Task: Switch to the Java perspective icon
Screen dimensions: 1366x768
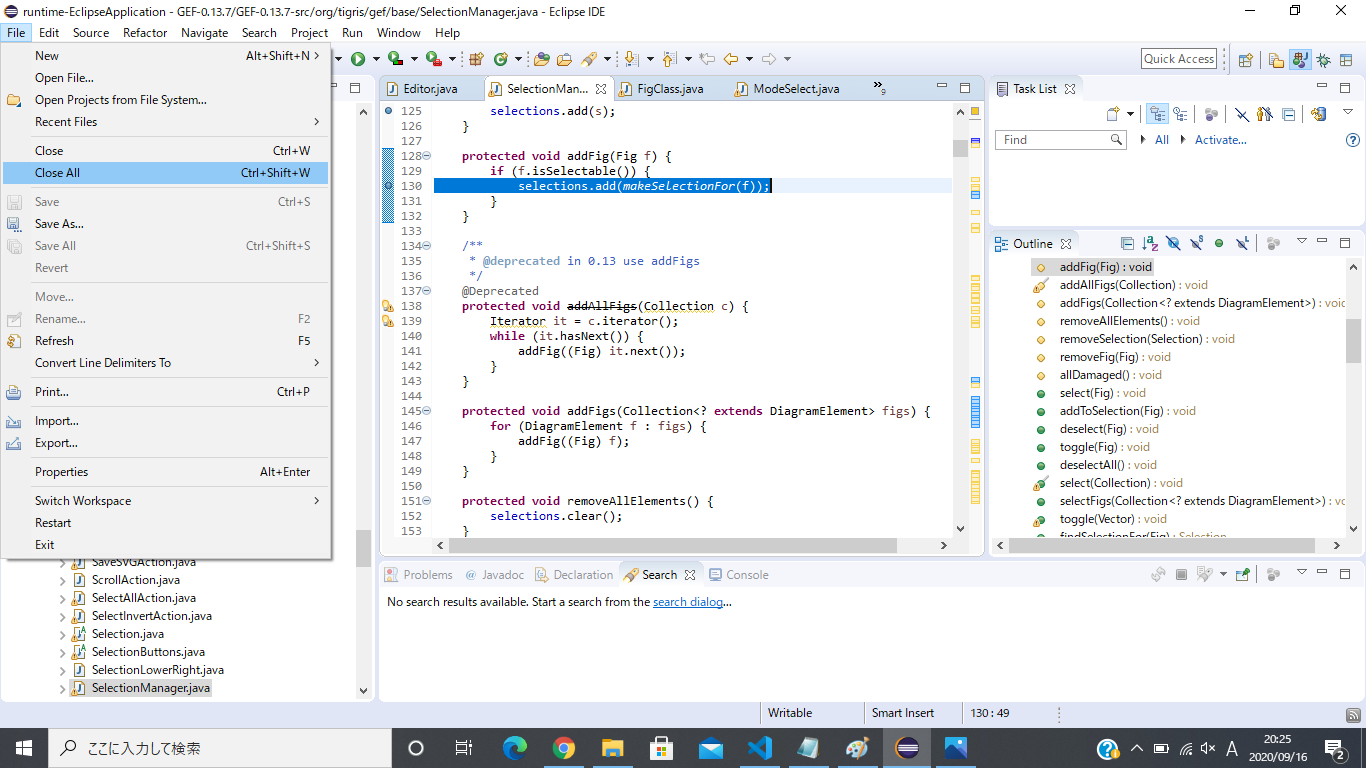Action: [1300, 59]
